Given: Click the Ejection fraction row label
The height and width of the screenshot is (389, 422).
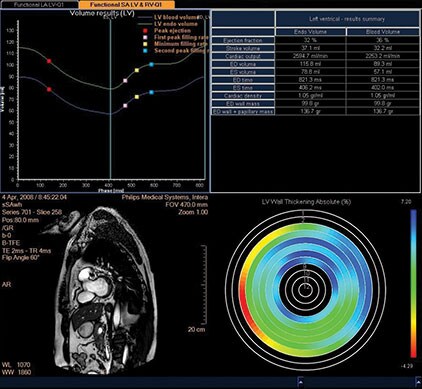Looking at the screenshot, I should [243, 40].
